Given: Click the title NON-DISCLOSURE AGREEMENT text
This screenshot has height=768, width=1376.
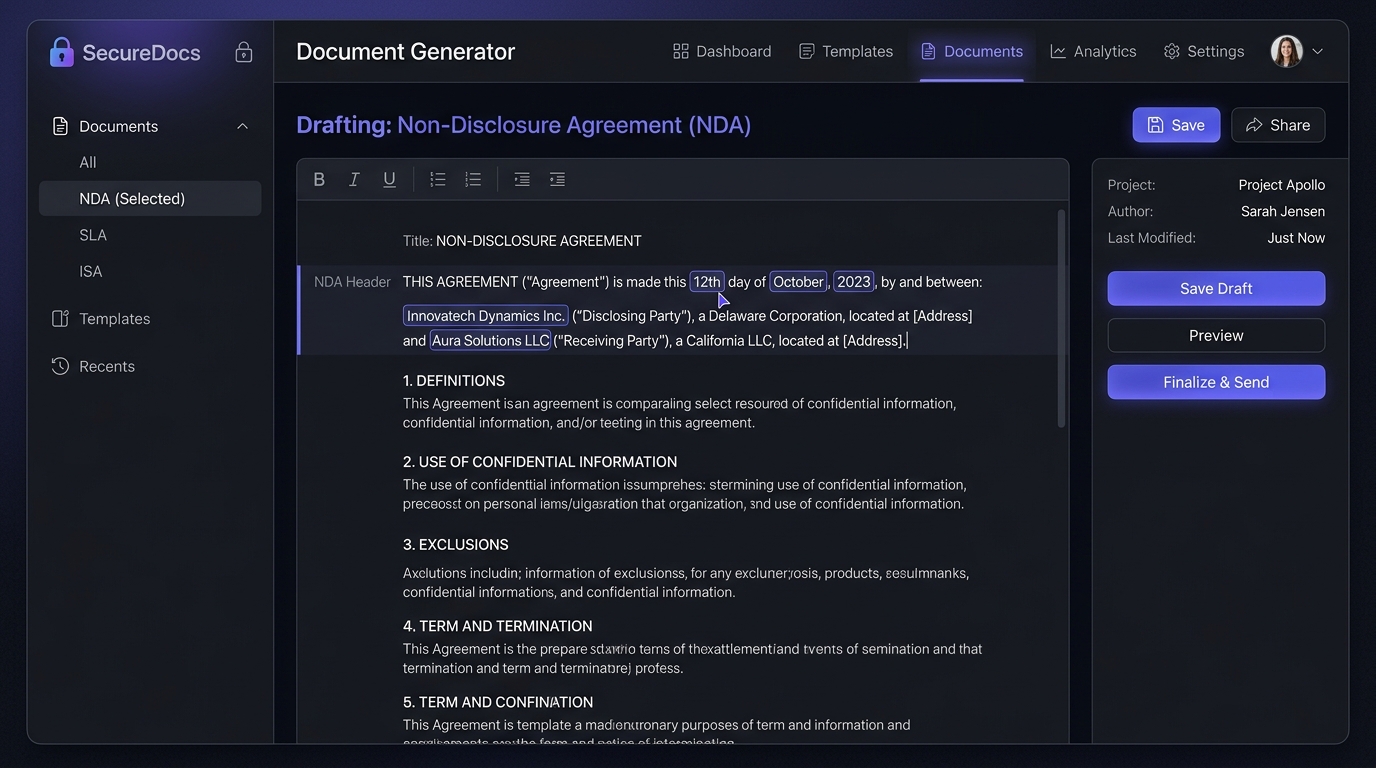Looking at the screenshot, I should point(539,241).
